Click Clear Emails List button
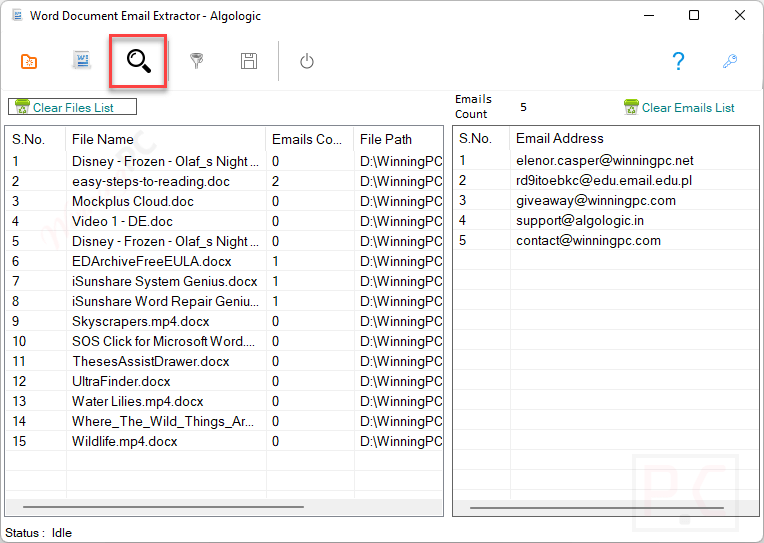 click(x=679, y=107)
